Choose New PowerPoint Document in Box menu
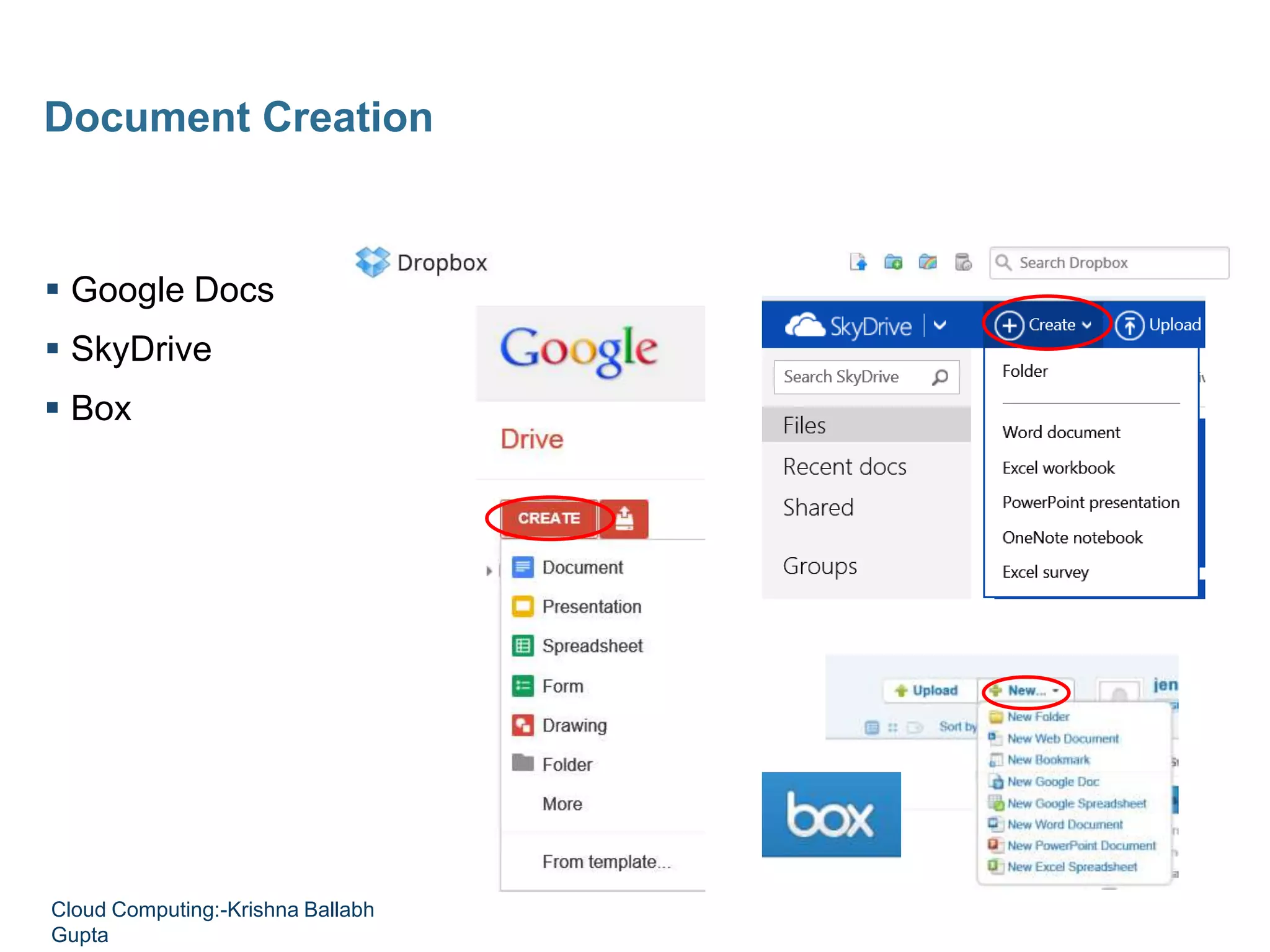Viewport: 1270px width, 952px height. [1081, 845]
